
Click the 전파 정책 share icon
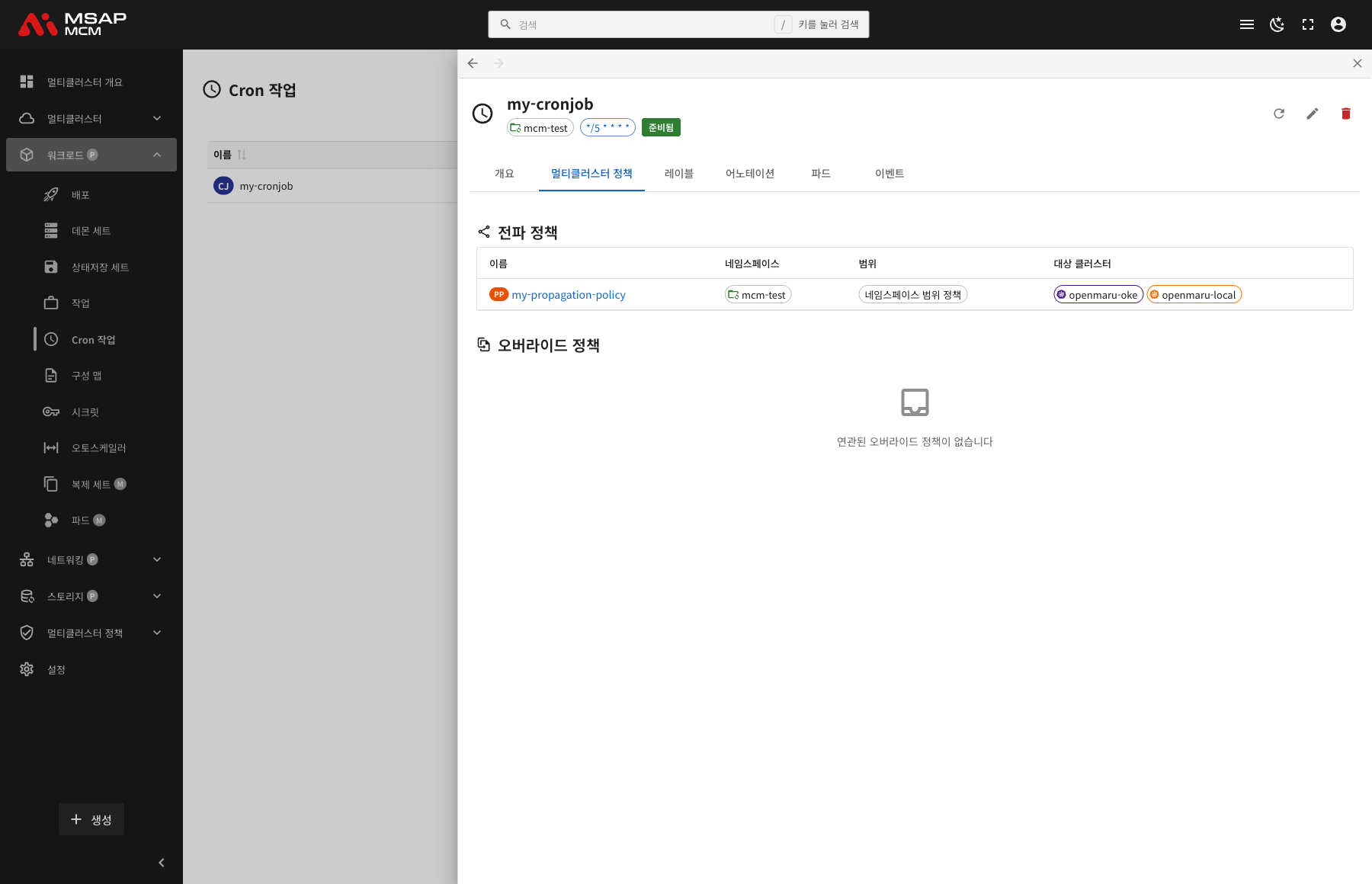click(484, 232)
